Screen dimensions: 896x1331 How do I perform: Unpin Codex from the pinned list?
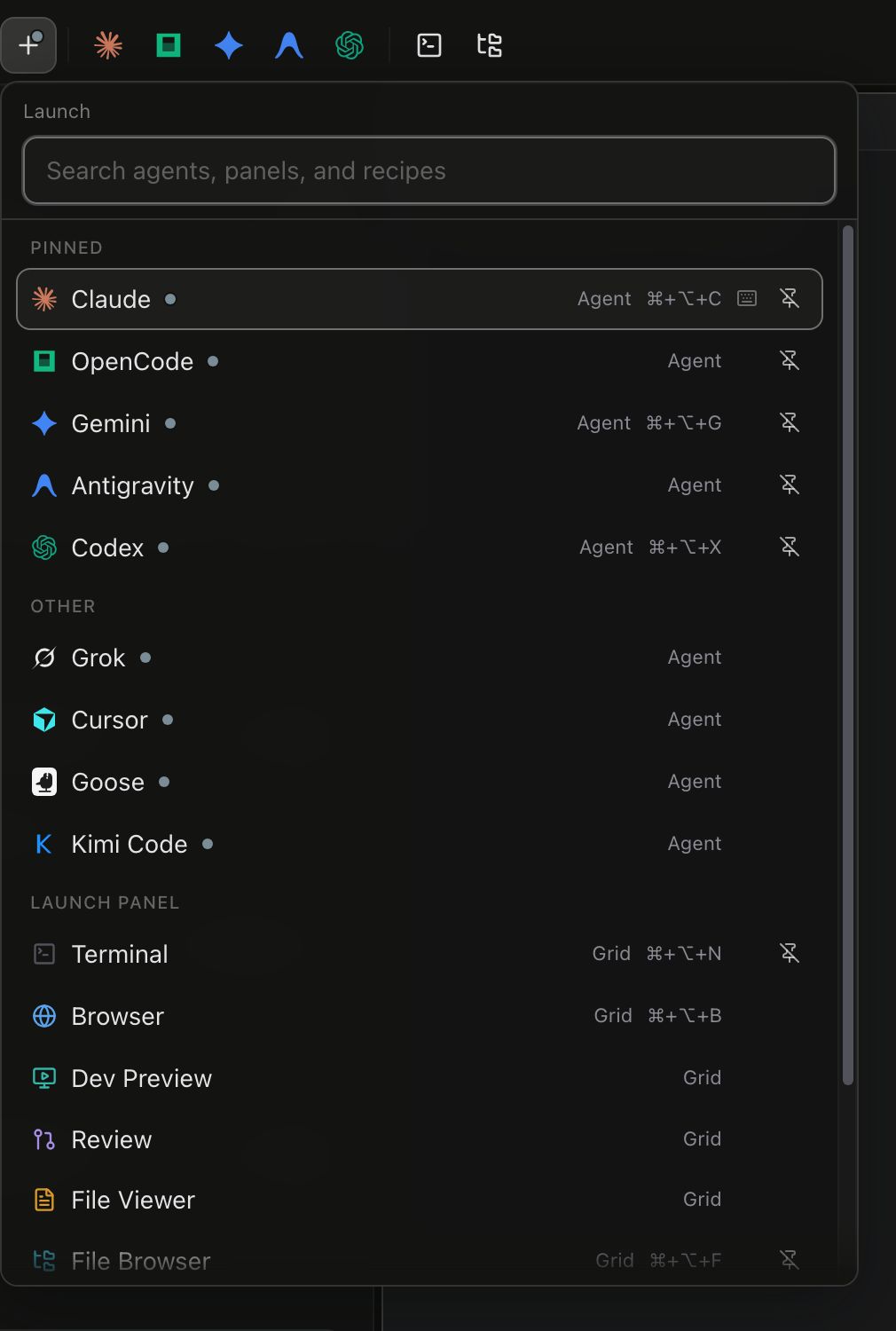coord(790,547)
